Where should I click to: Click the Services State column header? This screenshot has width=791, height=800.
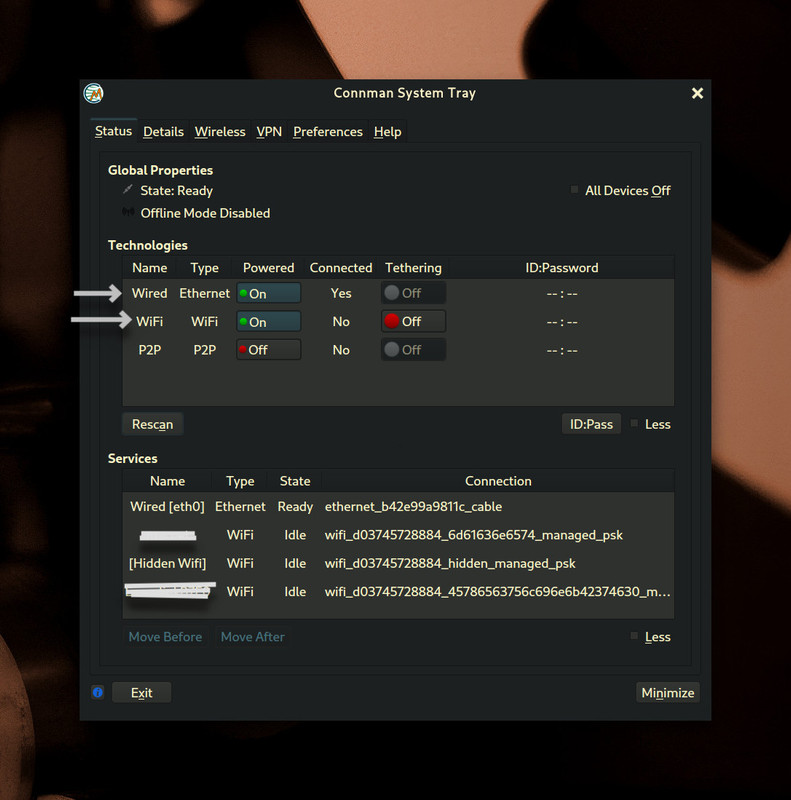tap(295, 481)
